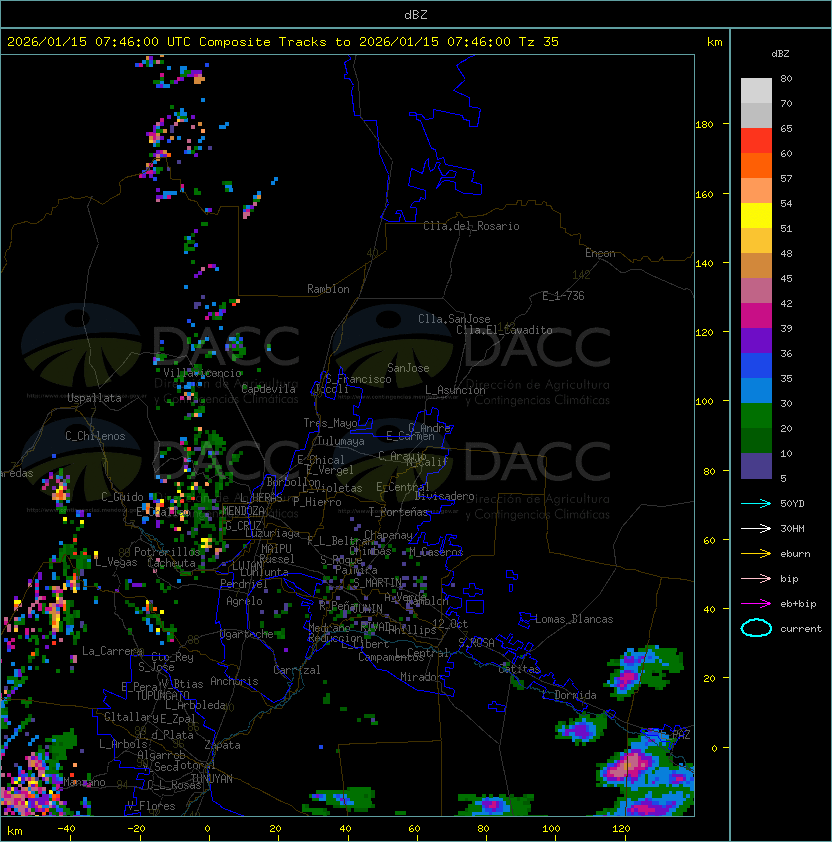Click the La_Carrera map label
Image resolution: width=832 pixels, height=842 pixels.
tap(112, 651)
